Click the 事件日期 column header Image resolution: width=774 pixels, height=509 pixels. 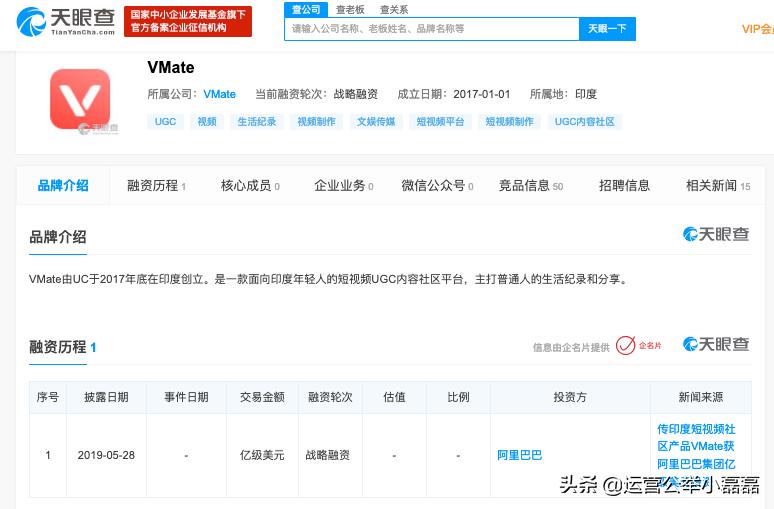click(186, 397)
